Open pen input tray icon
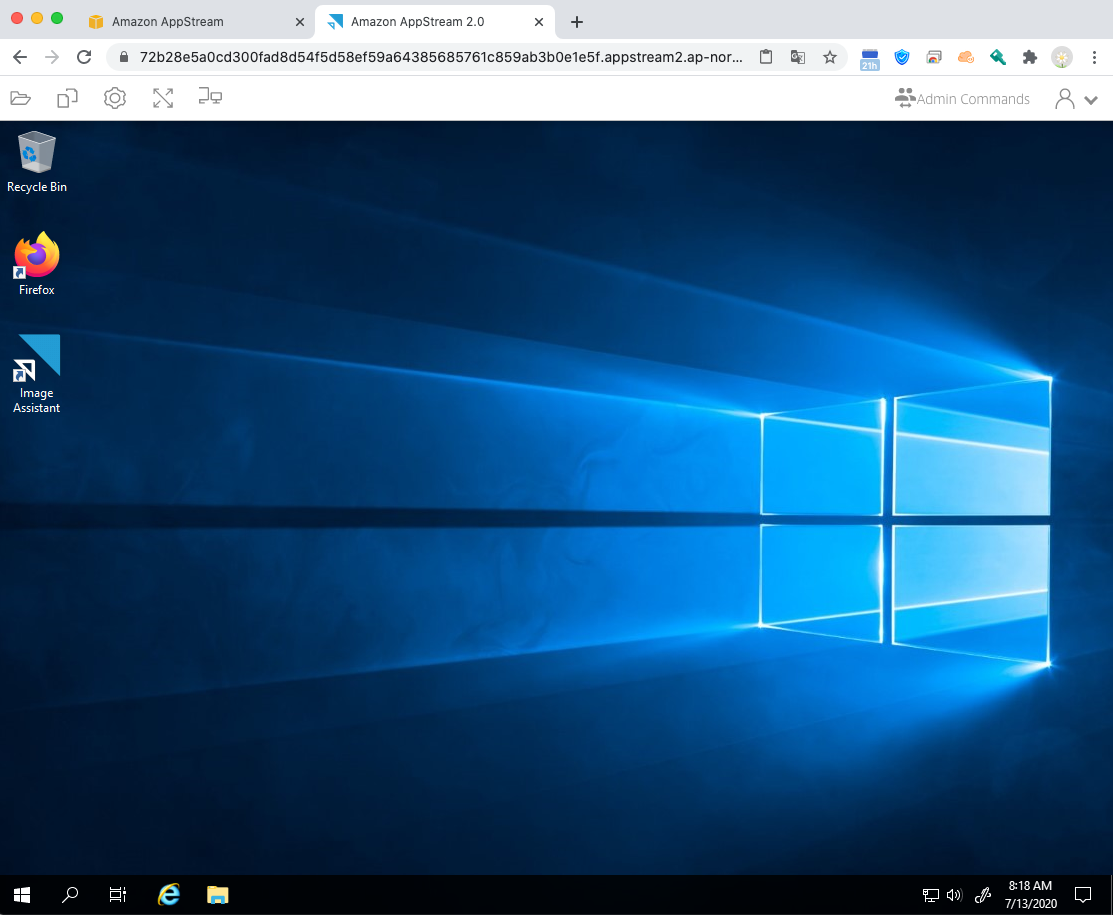The height and width of the screenshot is (915, 1113). click(x=982, y=895)
